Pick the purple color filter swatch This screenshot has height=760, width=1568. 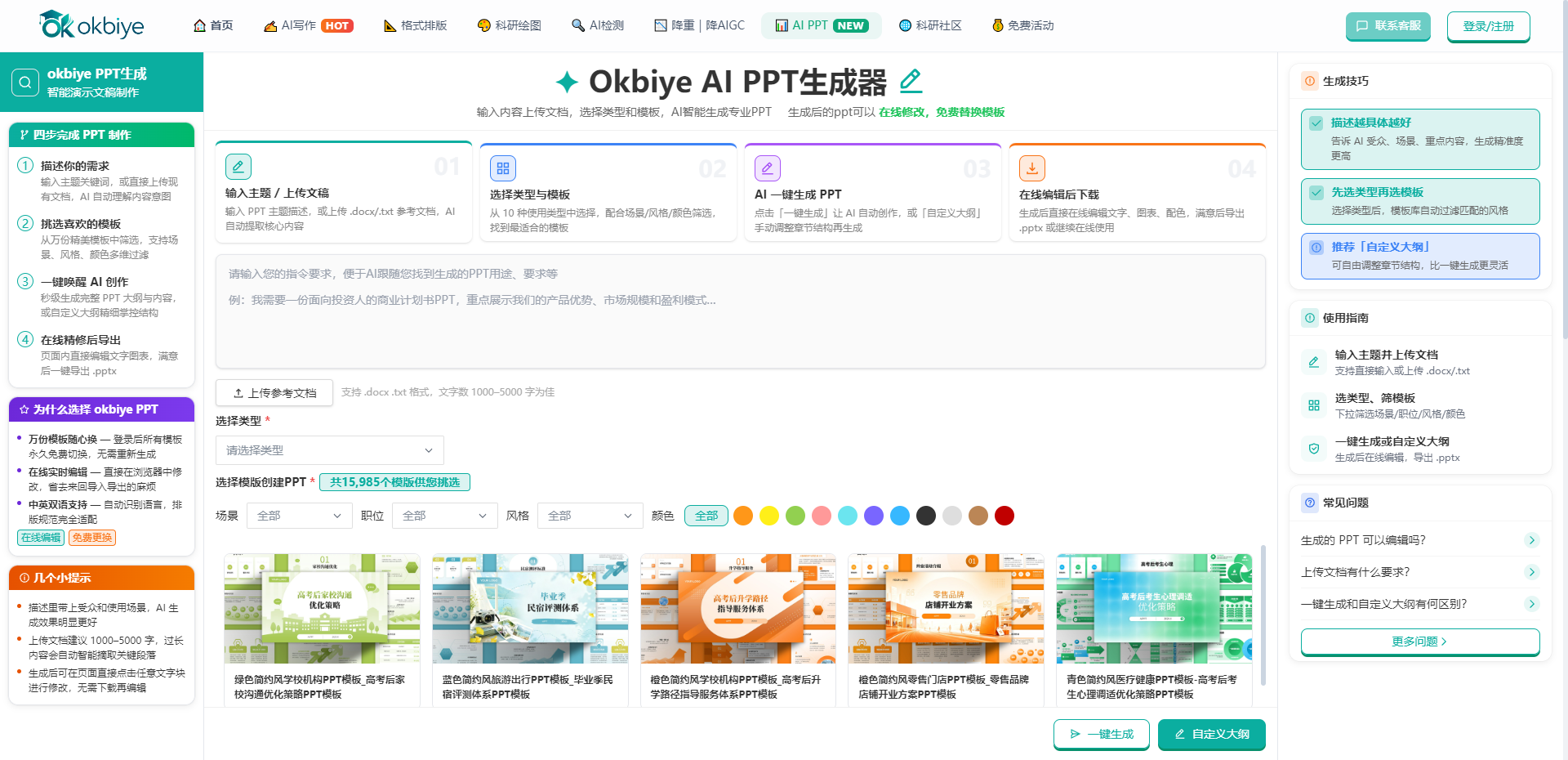point(874,516)
